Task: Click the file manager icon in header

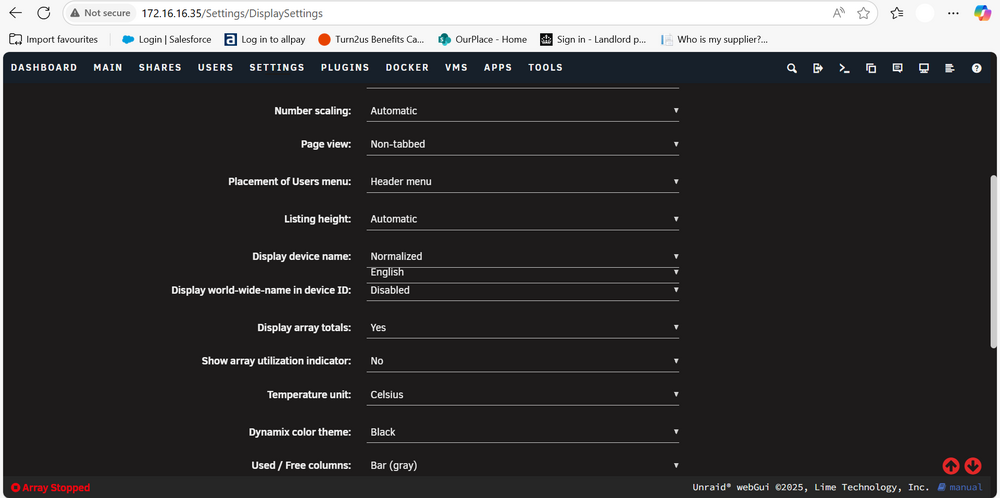Action: pyautogui.click(x=871, y=68)
